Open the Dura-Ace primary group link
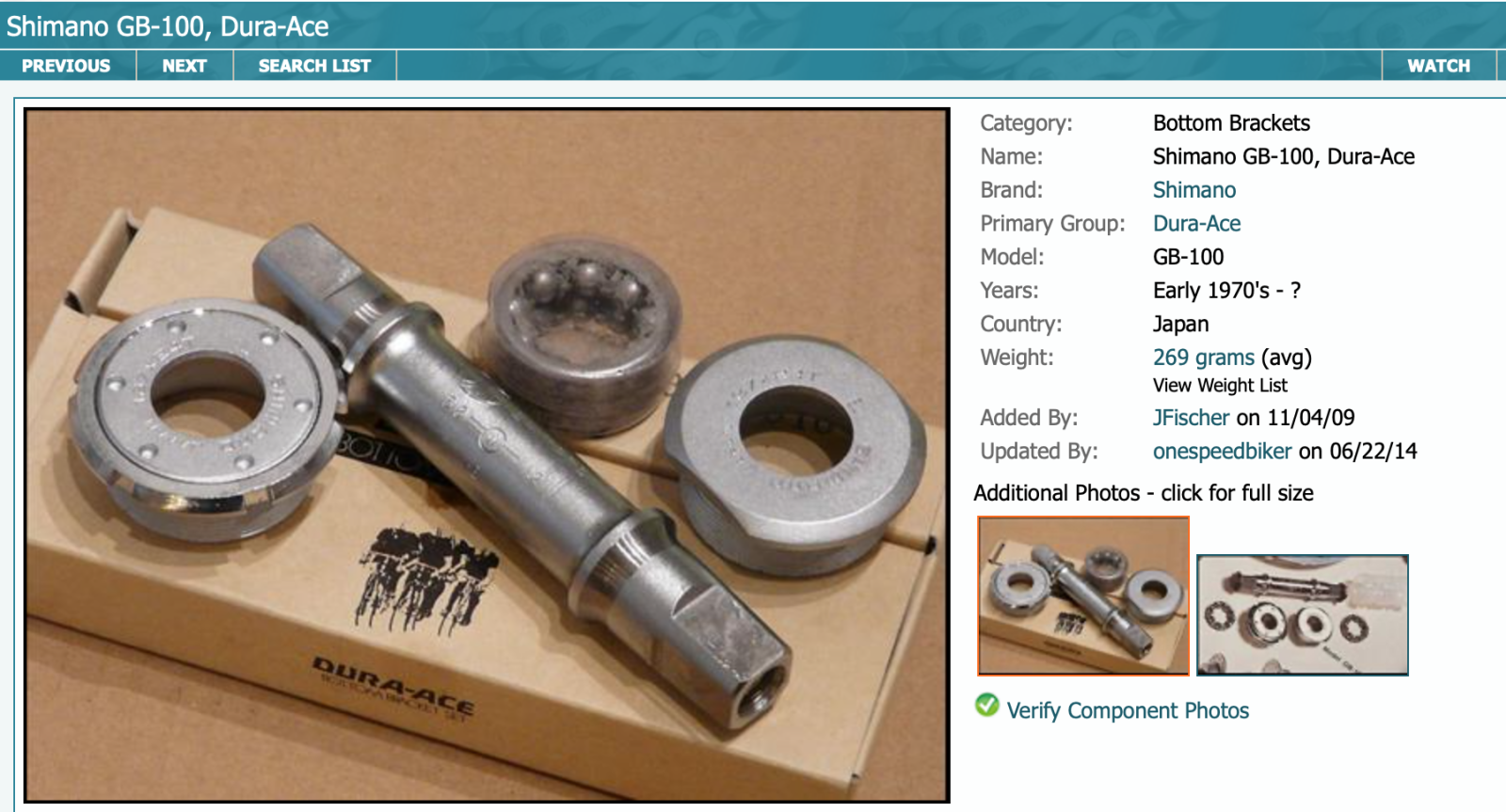Viewport: 1506px width, 812px height. (1196, 224)
